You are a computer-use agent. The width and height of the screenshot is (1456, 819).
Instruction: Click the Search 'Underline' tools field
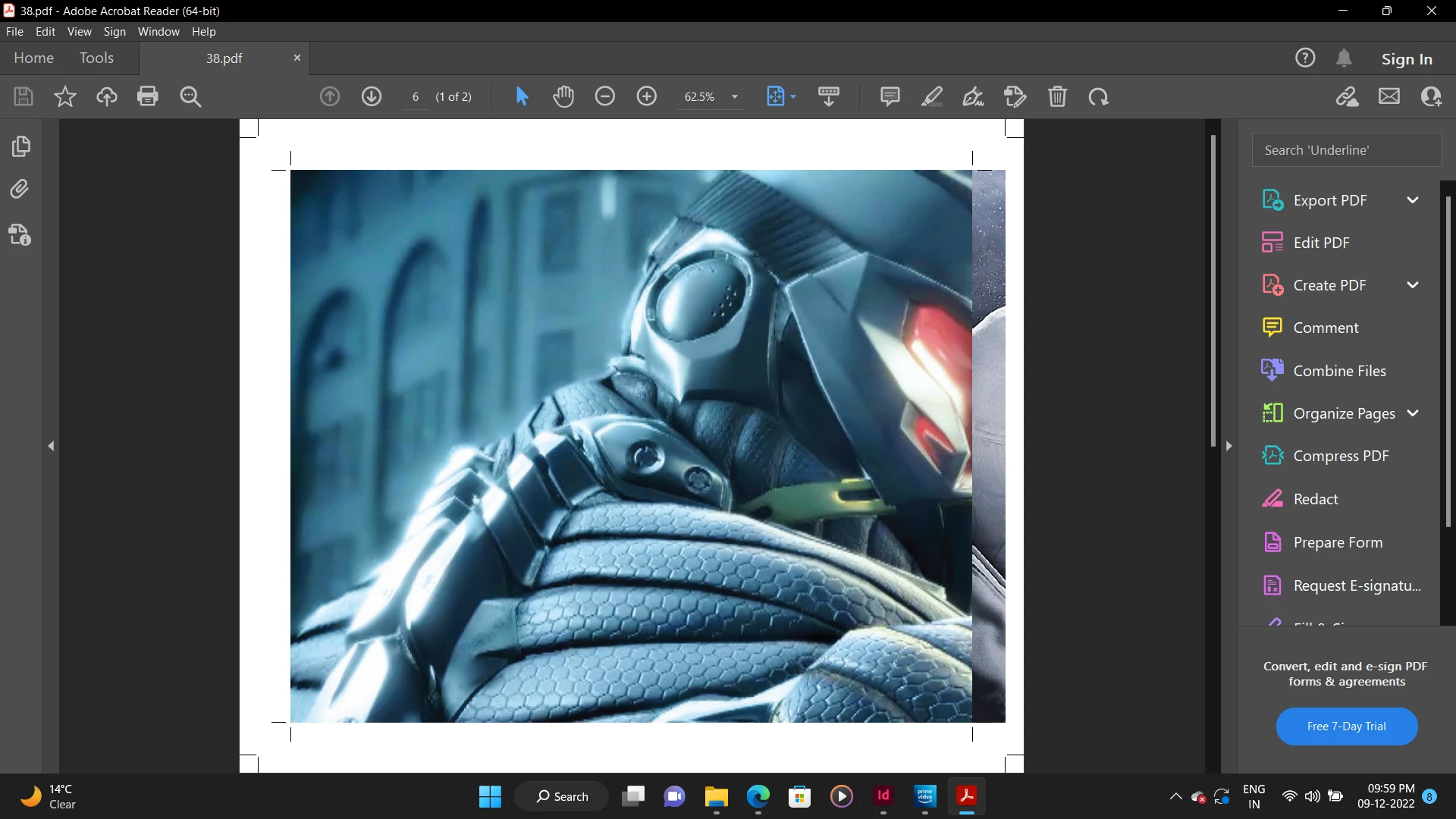click(1346, 150)
